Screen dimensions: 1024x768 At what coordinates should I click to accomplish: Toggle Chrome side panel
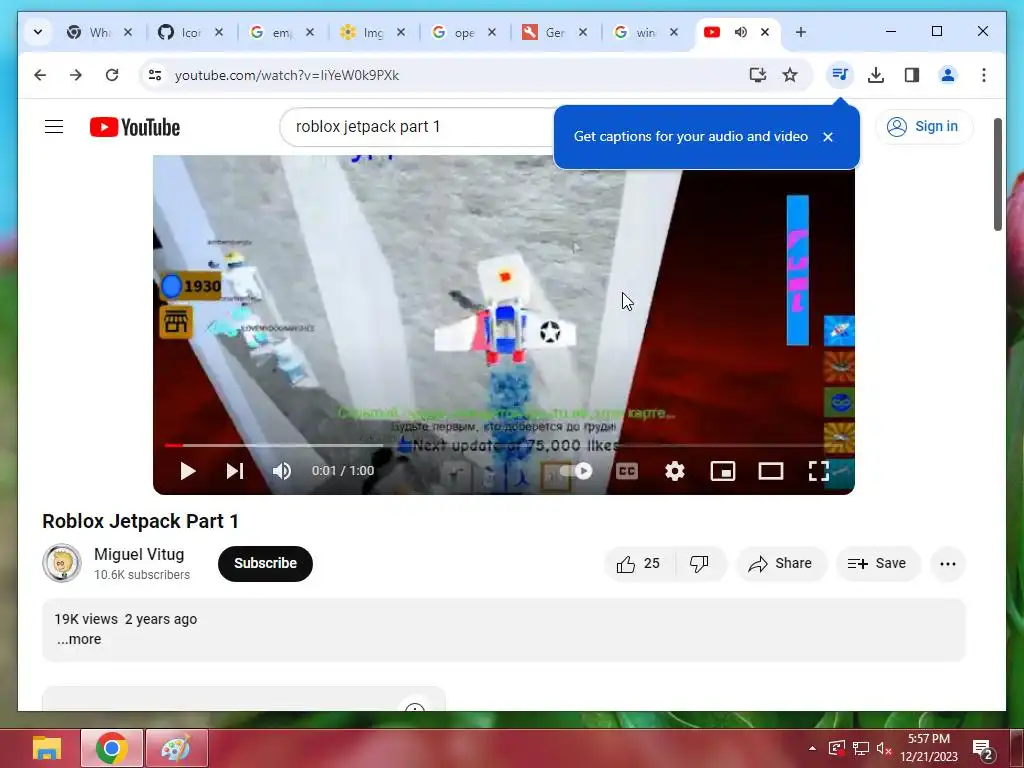912,75
